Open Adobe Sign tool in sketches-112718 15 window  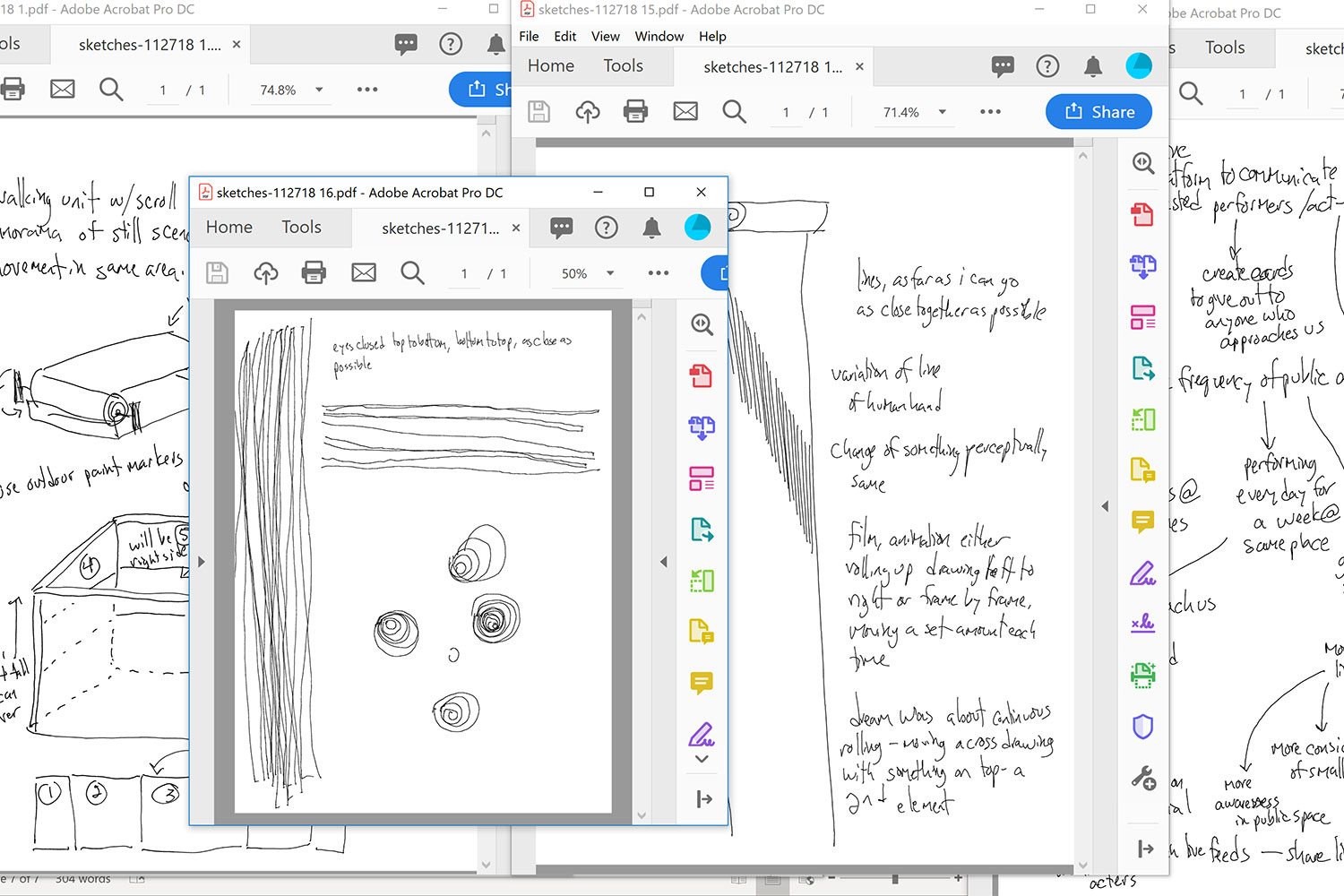[1143, 624]
